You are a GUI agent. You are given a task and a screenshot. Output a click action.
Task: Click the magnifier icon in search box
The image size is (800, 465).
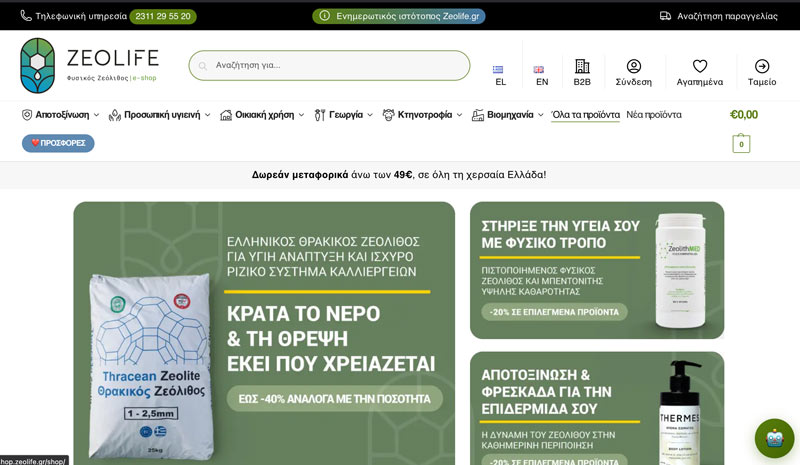(203, 65)
